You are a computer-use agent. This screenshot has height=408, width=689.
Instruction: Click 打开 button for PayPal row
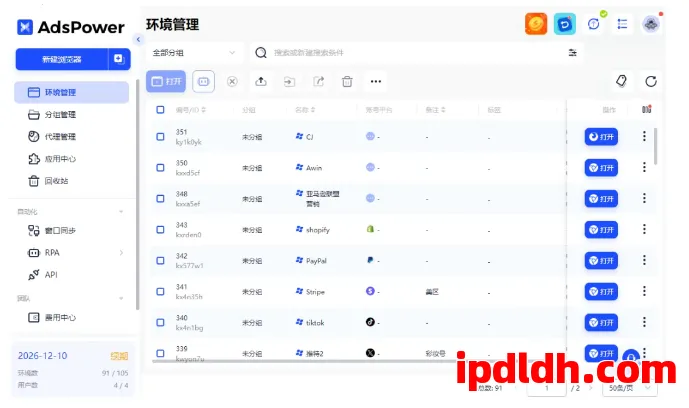[601, 260]
